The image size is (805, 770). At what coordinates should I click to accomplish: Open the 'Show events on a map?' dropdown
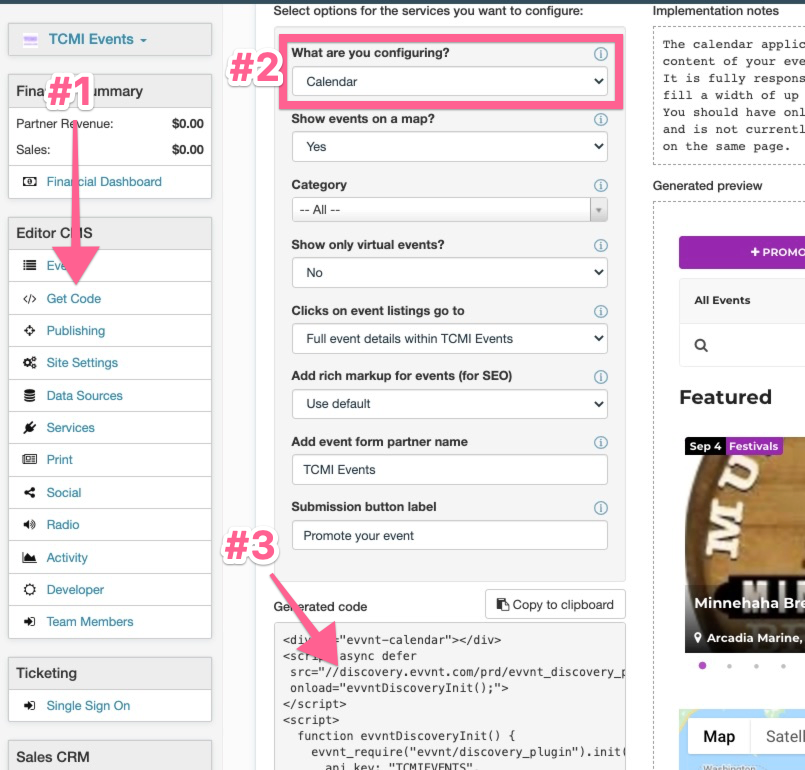(450, 147)
